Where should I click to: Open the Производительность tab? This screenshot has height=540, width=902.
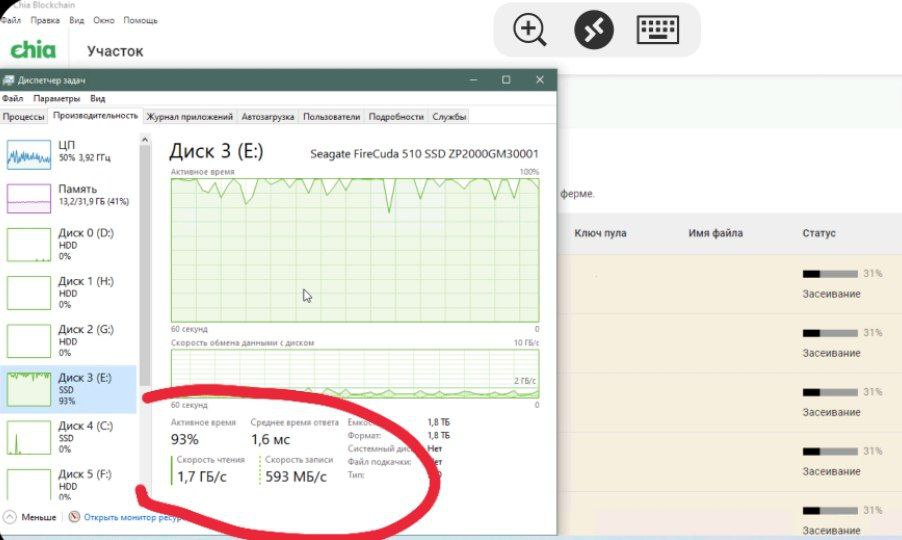(95, 116)
